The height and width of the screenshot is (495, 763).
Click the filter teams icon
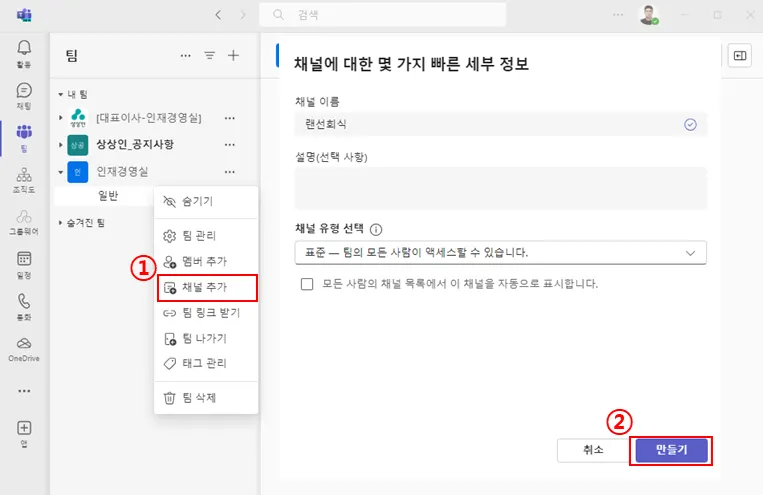[210, 55]
